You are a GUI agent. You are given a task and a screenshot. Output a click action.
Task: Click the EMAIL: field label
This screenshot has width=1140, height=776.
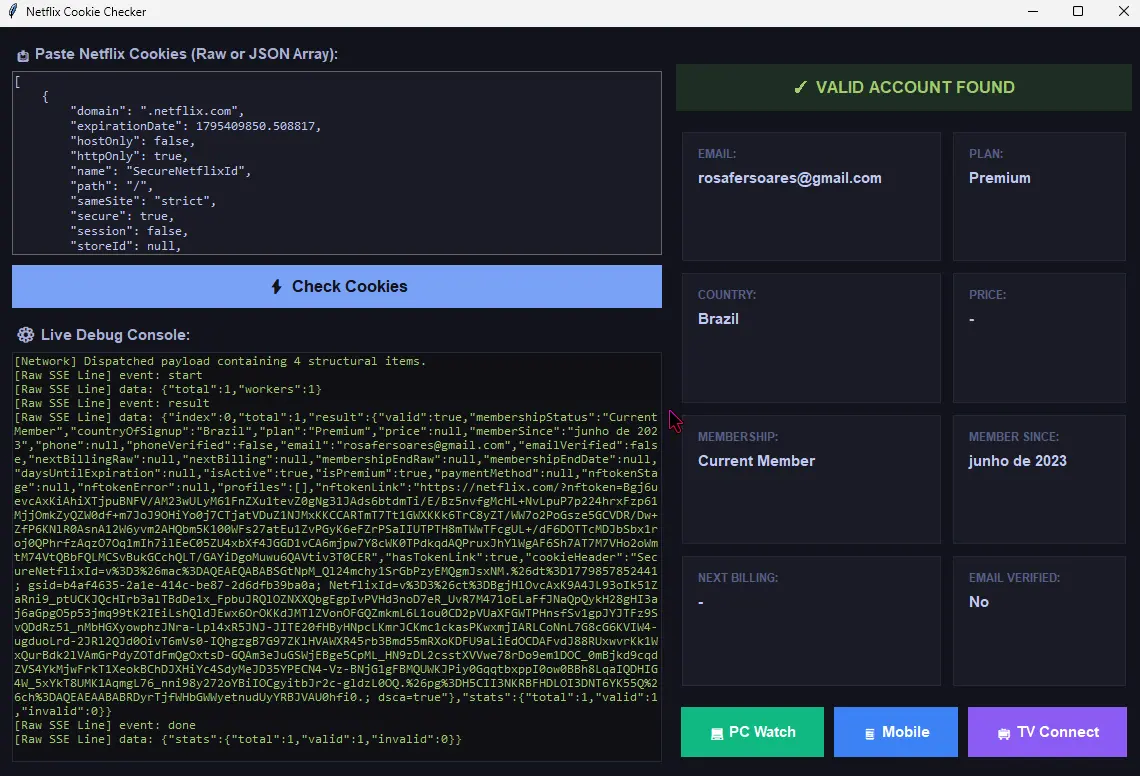[x=717, y=154]
